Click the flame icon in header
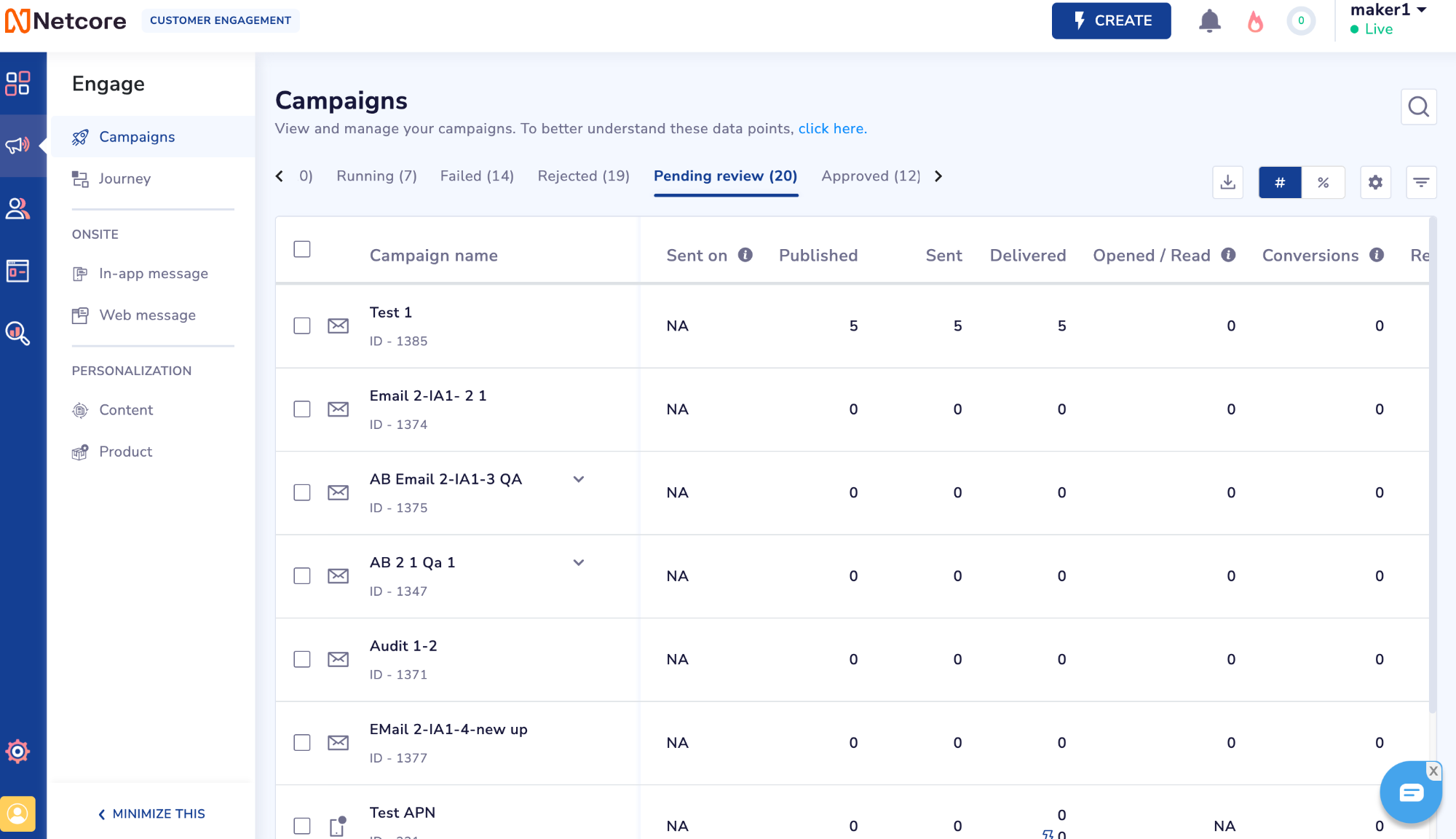1456x839 pixels. (1255, 21)
